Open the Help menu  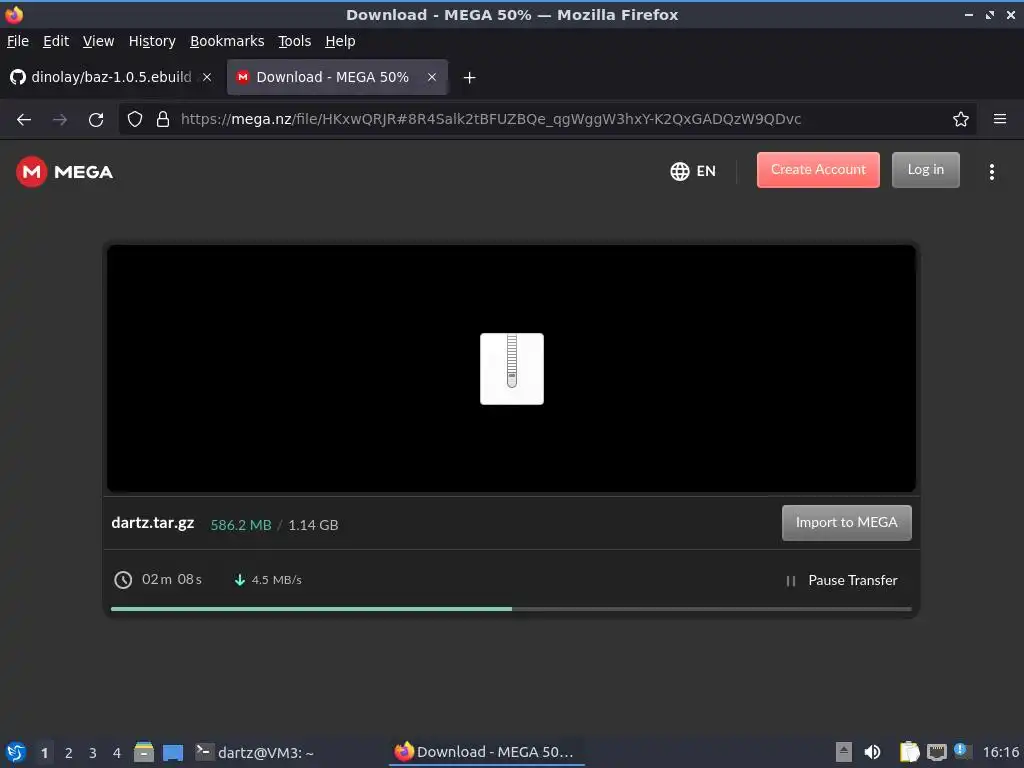click(340, 41)
